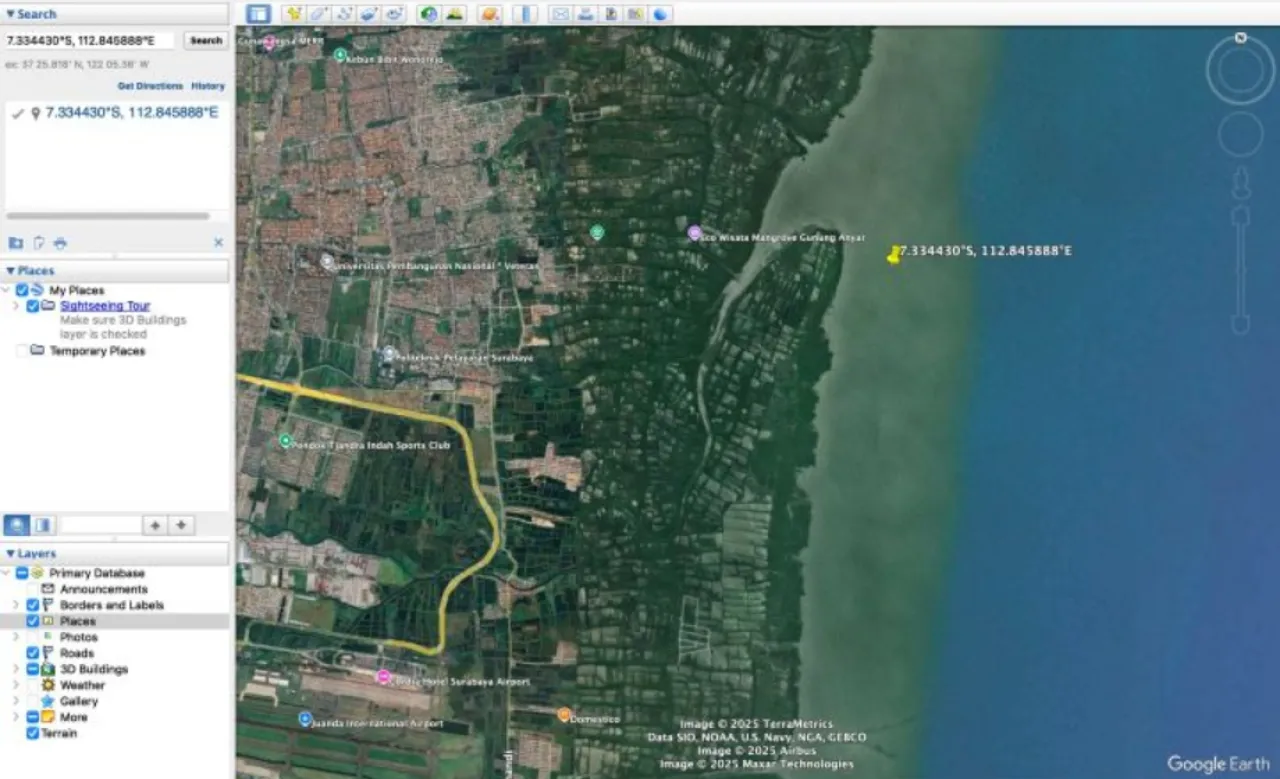Select the Add Image Overlay tool
1280x779 pixels.
369,14
